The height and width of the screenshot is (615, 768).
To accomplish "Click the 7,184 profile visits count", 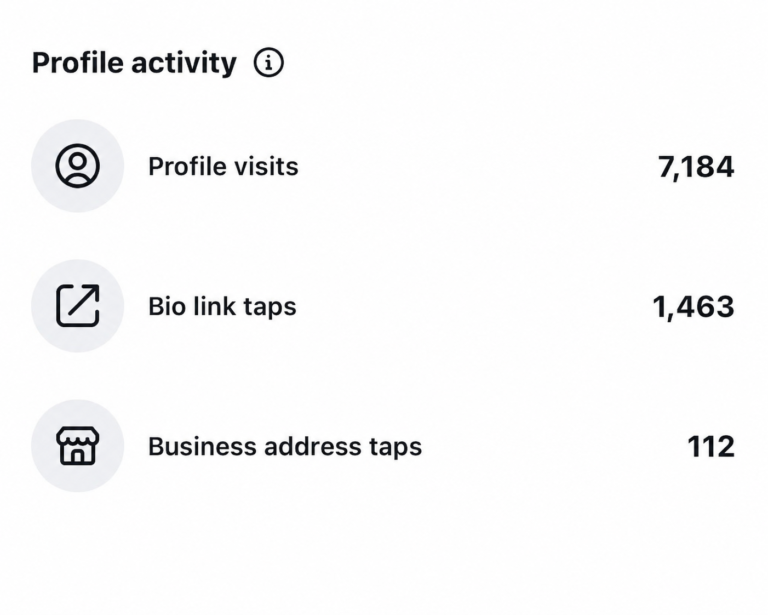I will [696, 167].
